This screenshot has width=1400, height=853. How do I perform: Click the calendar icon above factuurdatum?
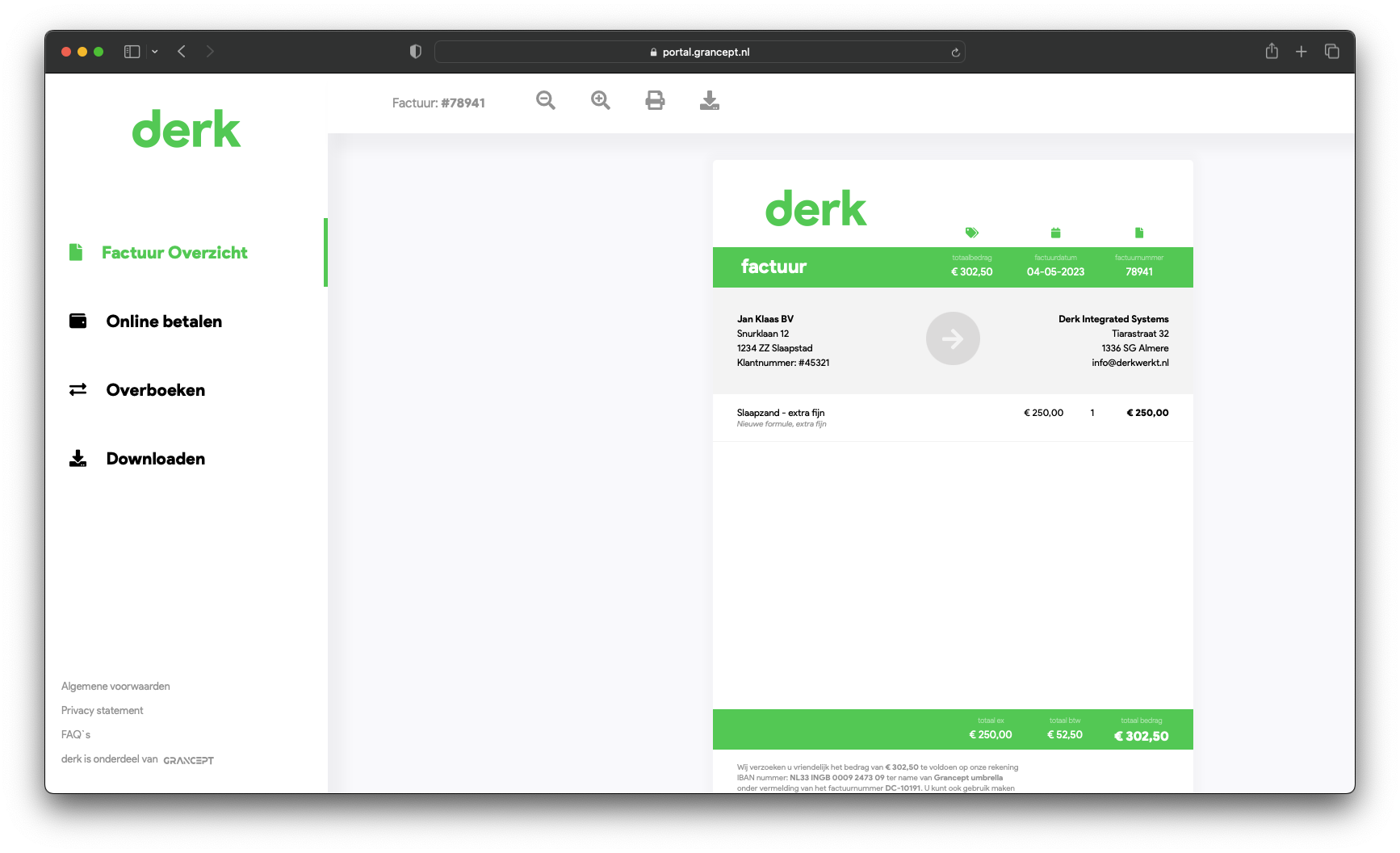click(1055, 233)
